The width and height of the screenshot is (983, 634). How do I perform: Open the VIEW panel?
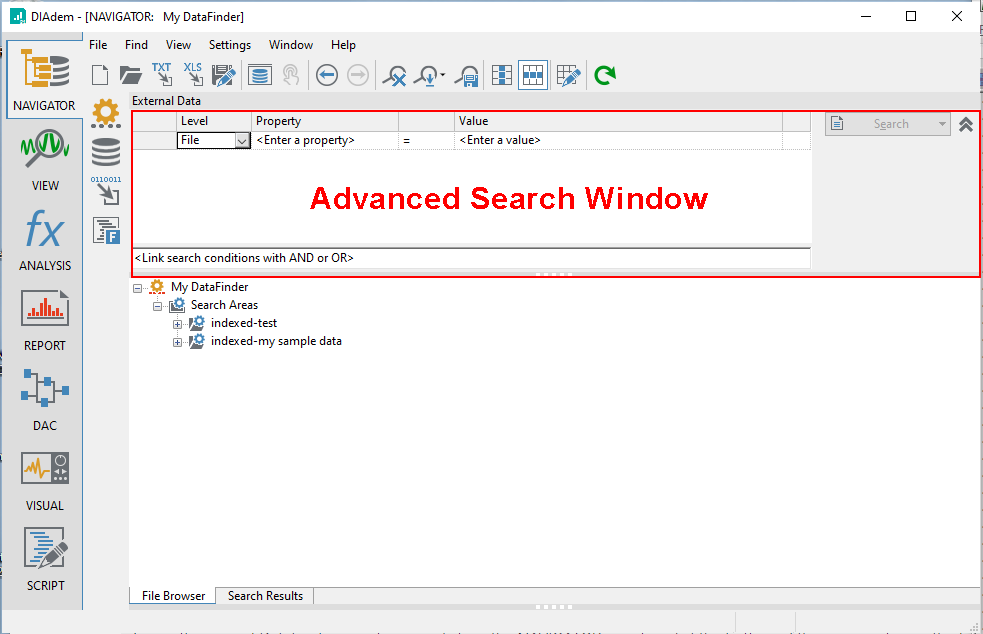click(x=45, y=160)
